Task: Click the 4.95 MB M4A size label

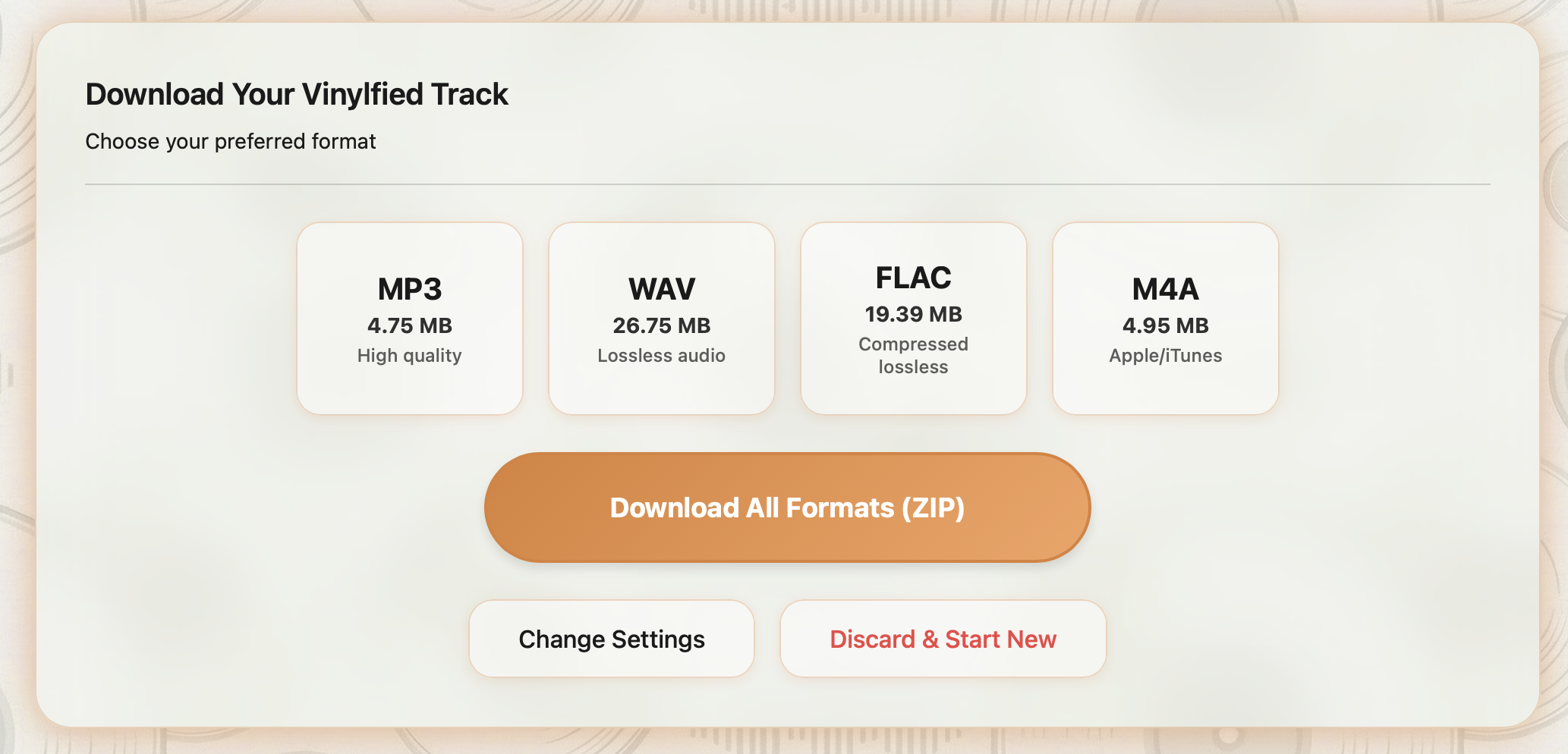Action: (x=1165, y=325)
